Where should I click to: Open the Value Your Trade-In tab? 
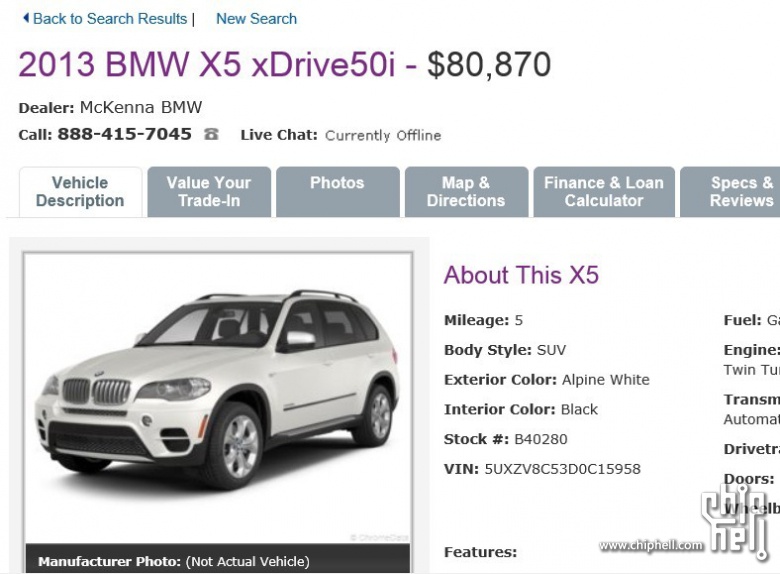coord(209,192)
